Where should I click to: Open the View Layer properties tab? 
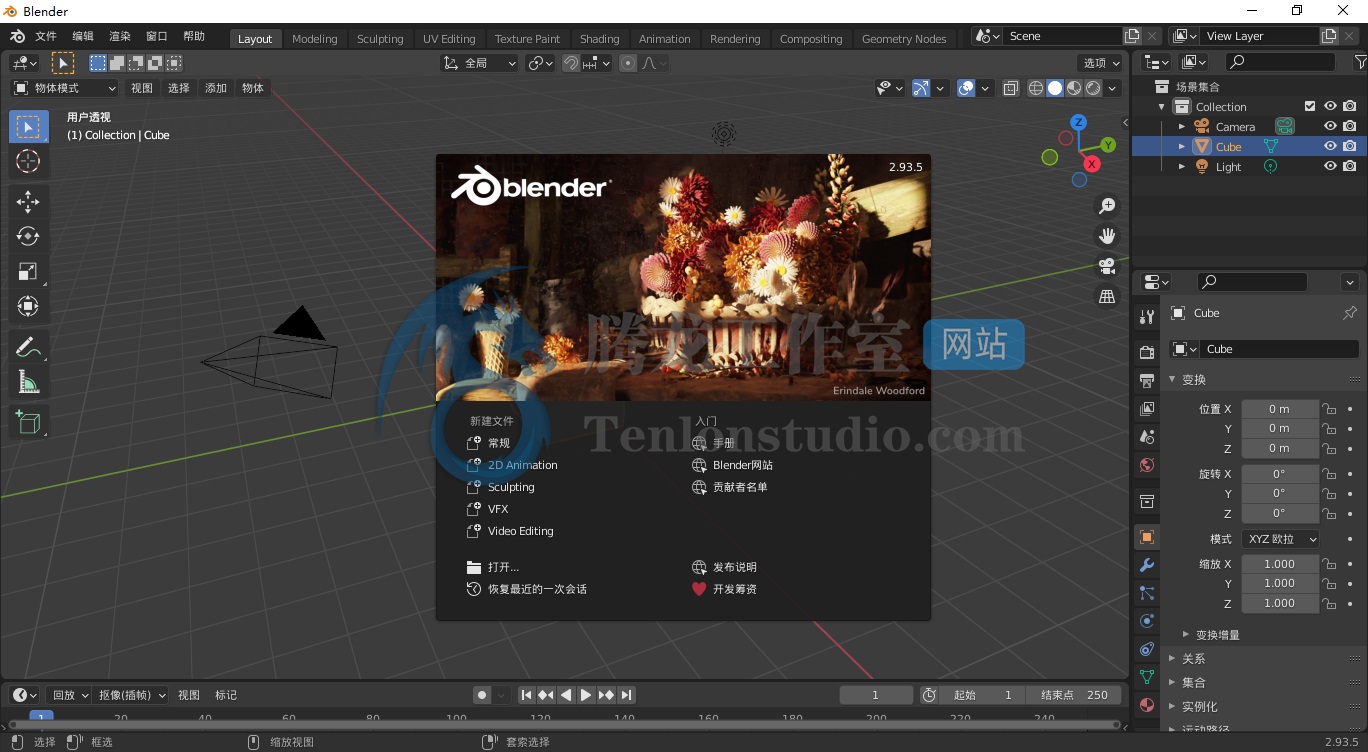point(1147,408)
